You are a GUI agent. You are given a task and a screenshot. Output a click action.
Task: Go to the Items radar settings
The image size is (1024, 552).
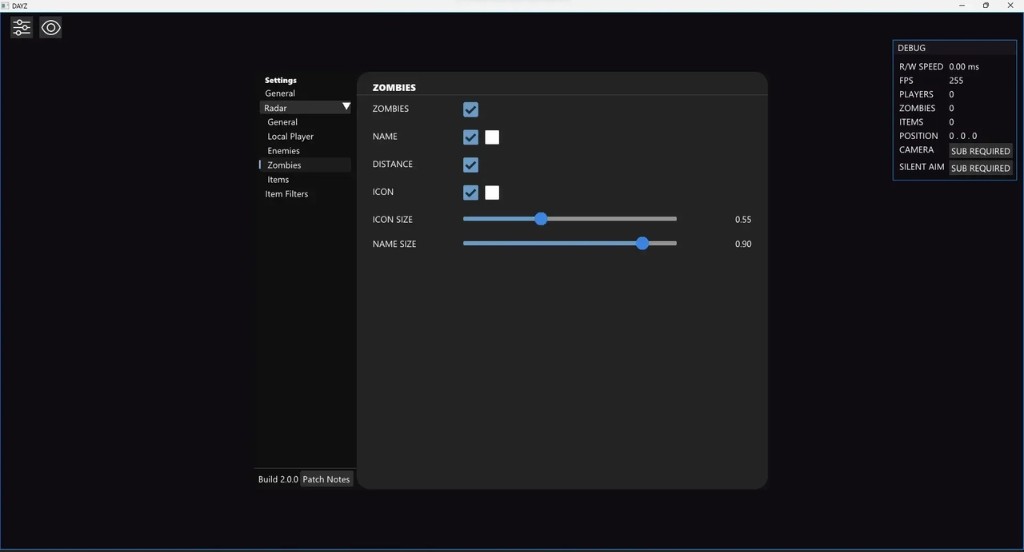point(278,180)
